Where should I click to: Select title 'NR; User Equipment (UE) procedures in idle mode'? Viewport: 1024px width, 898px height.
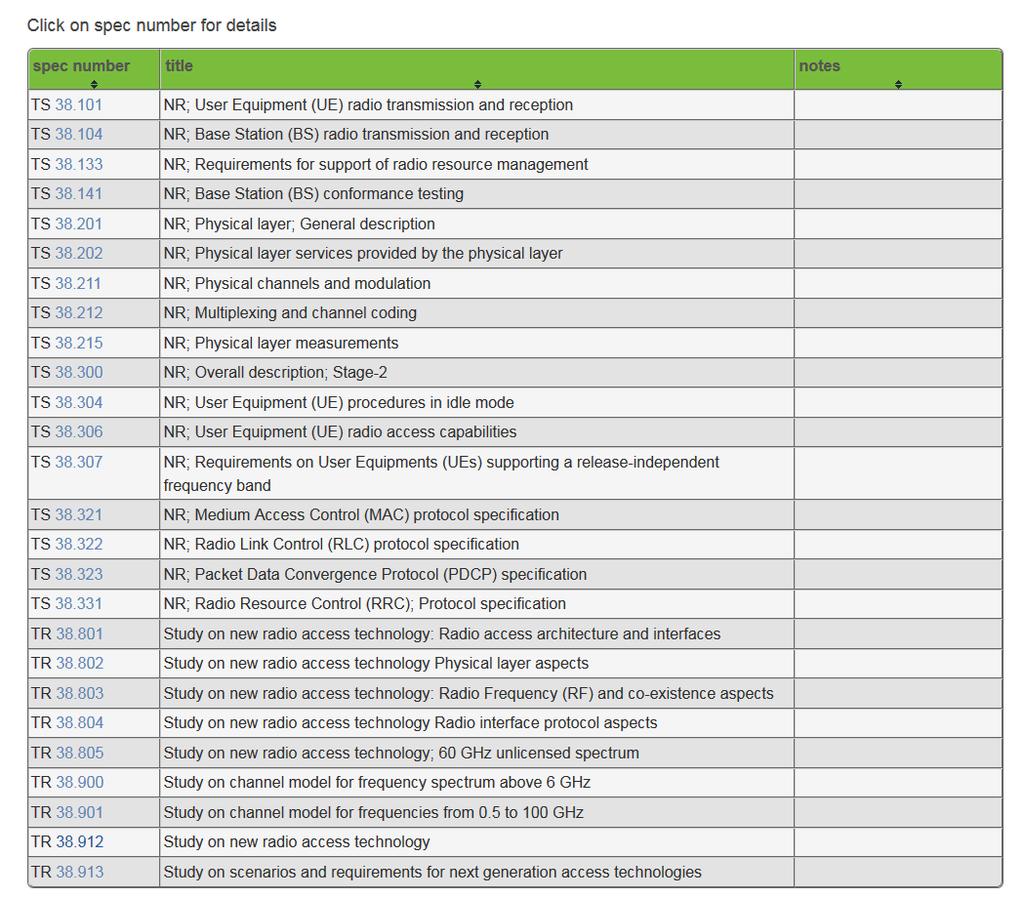point(339,402)
